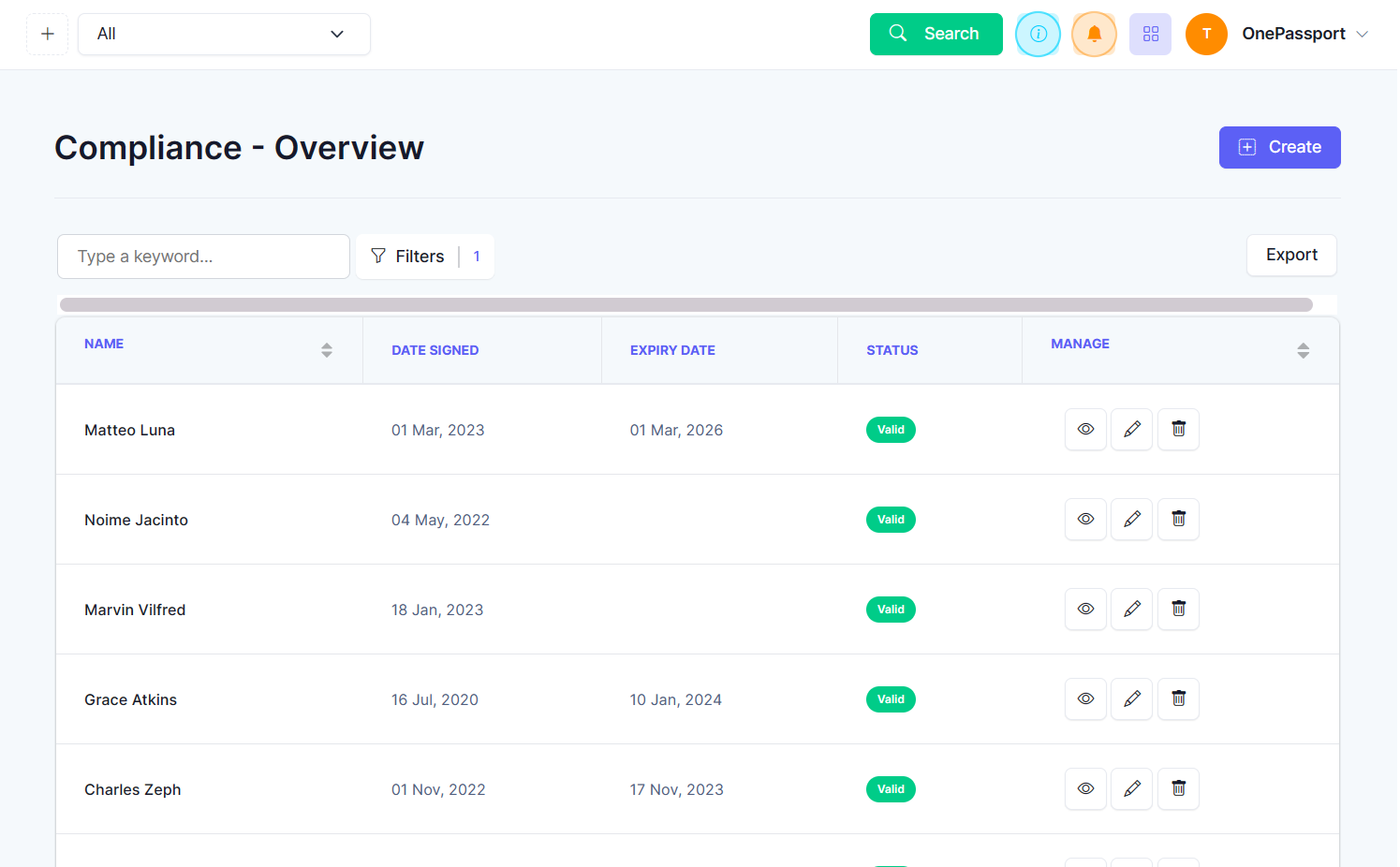Screen dimensions: 1400x867
Task: View Charles Zeph's record with eye icon
Action: [x=1085, y=789]
